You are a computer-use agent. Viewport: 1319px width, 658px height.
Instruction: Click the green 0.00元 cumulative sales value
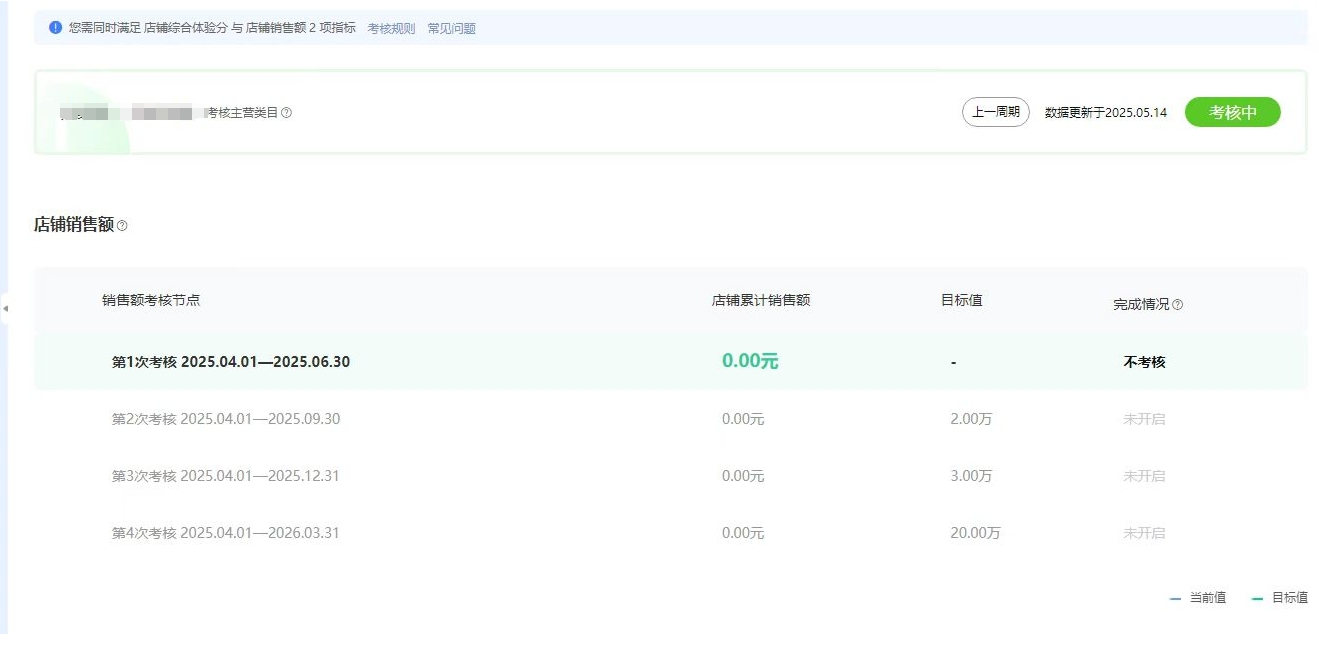(x=750, y=361)
